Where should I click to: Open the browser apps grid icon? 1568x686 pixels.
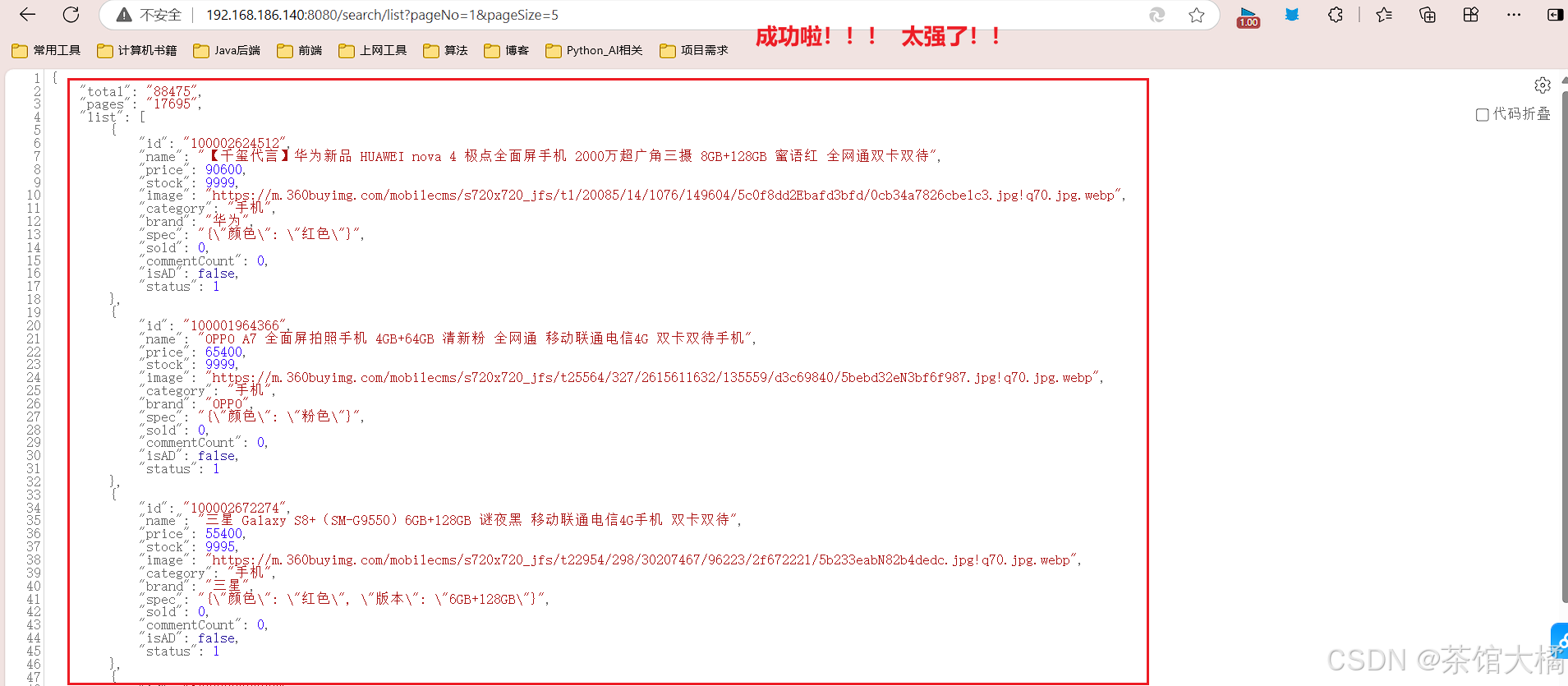1471,15
